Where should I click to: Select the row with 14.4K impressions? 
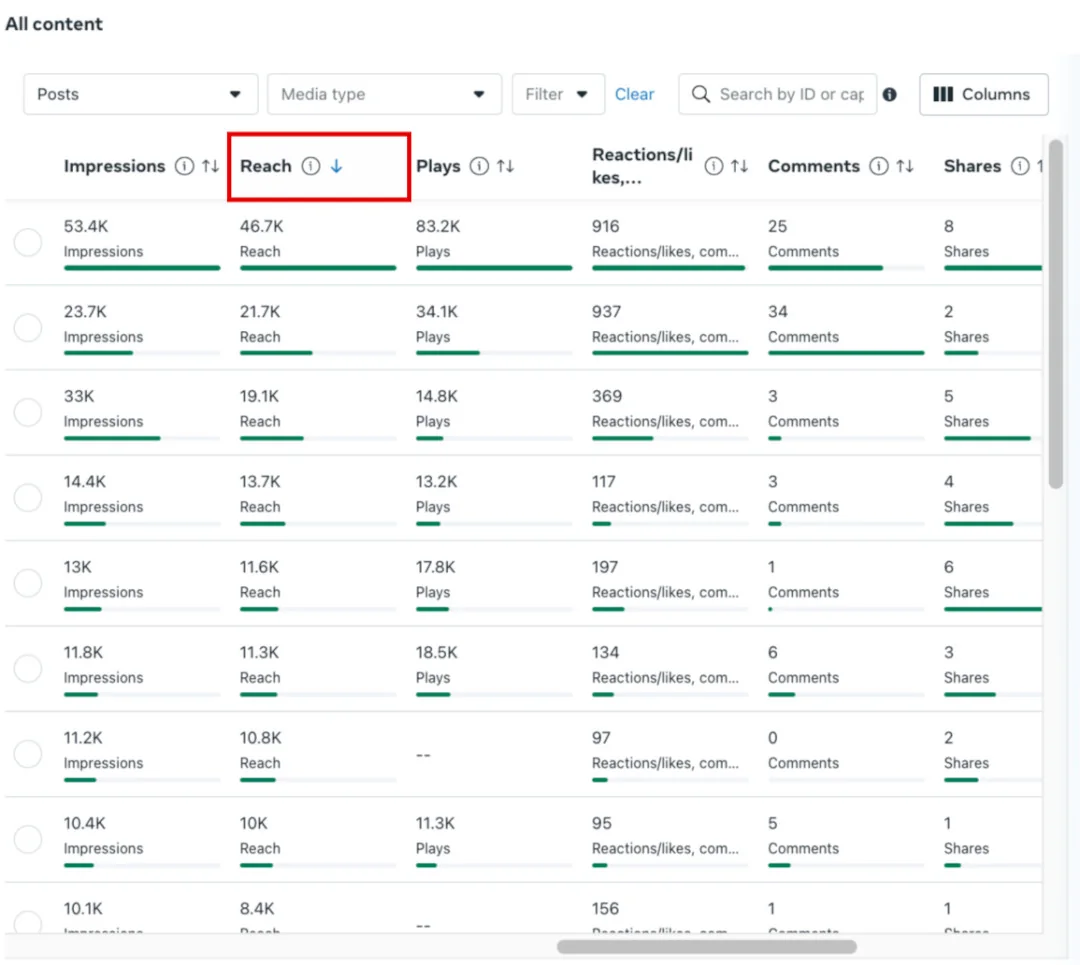click(28, 498)
